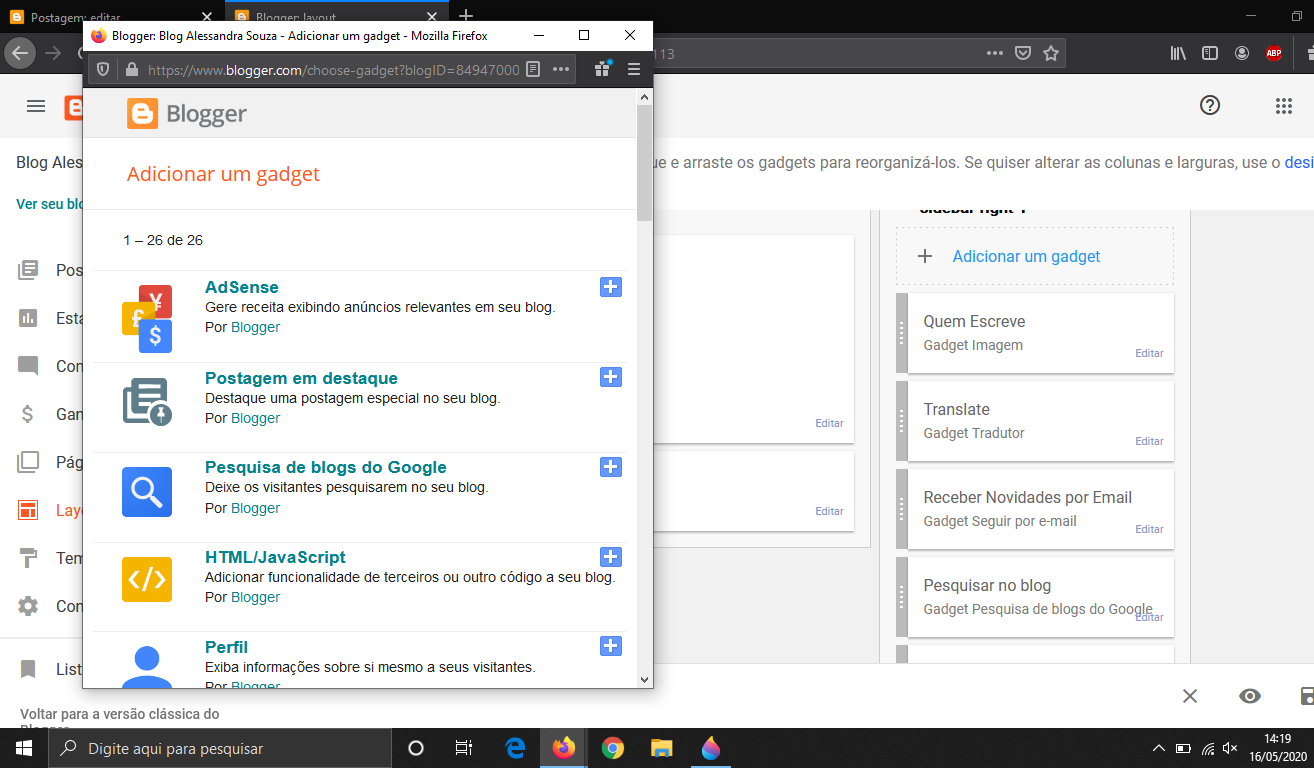Viewport: 1314px width, 768px height.
Task: Switch to the Blogger: layout tab
Action: point(336,18)
